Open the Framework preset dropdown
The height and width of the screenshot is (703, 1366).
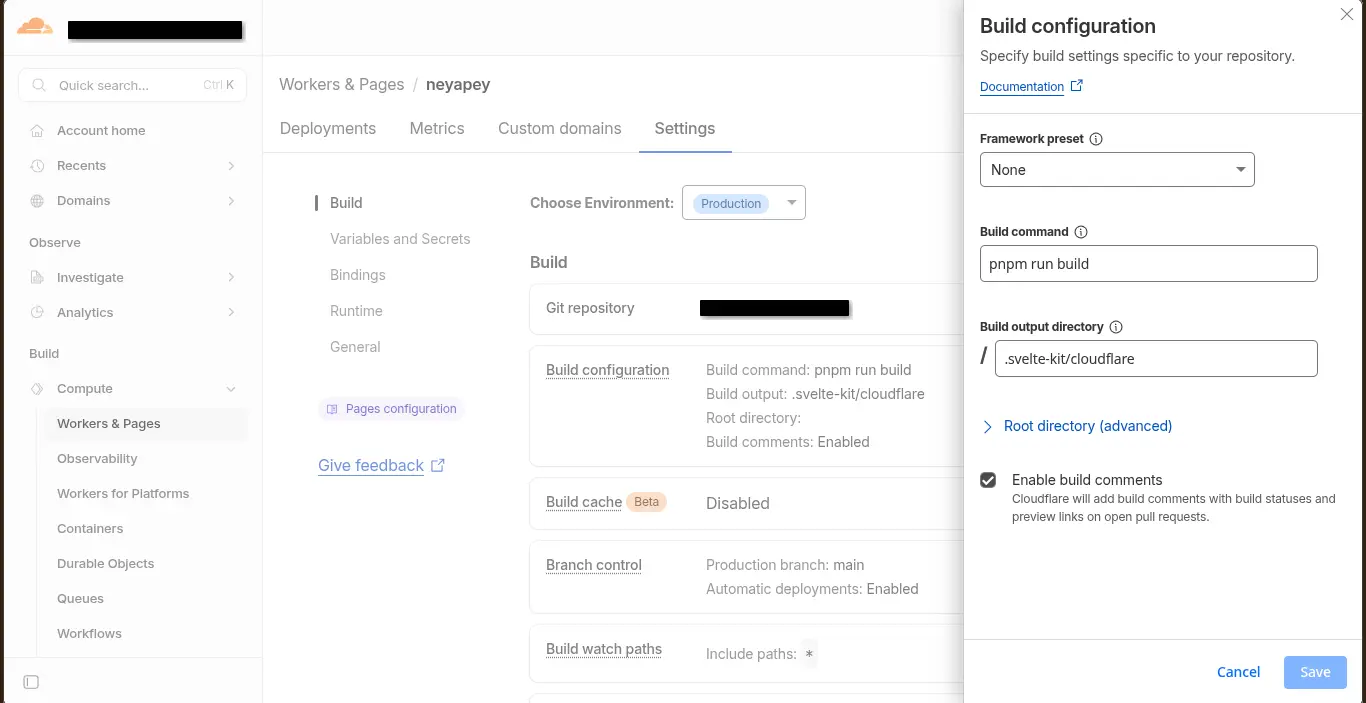click(1117, 170)
